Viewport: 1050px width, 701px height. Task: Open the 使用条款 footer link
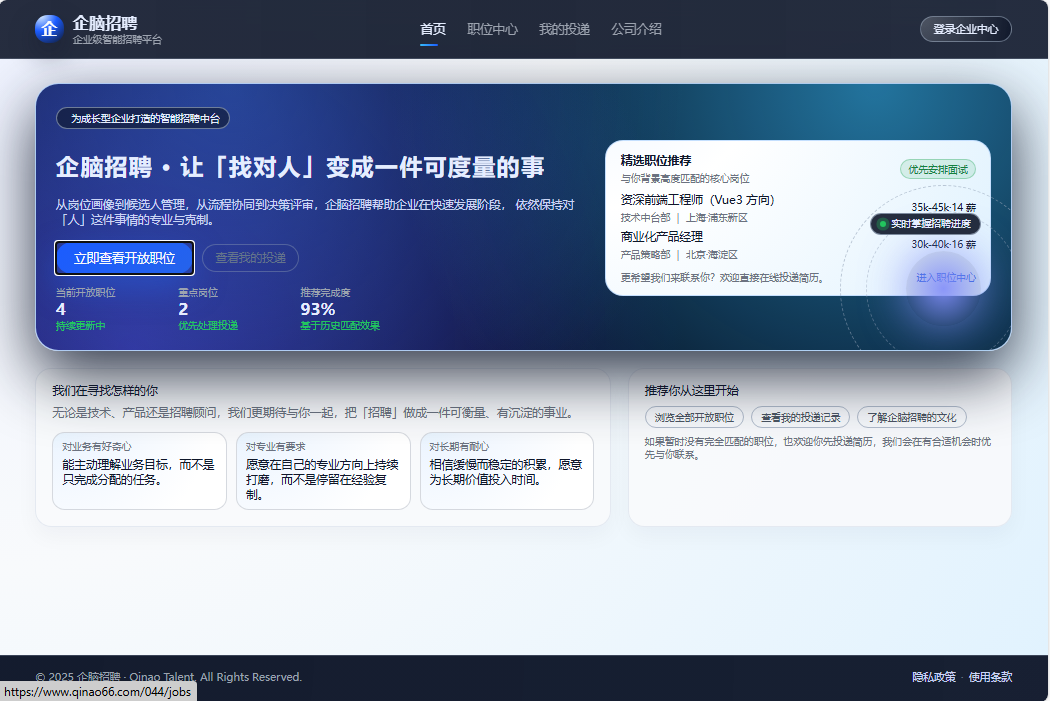(x=990, y=677)
